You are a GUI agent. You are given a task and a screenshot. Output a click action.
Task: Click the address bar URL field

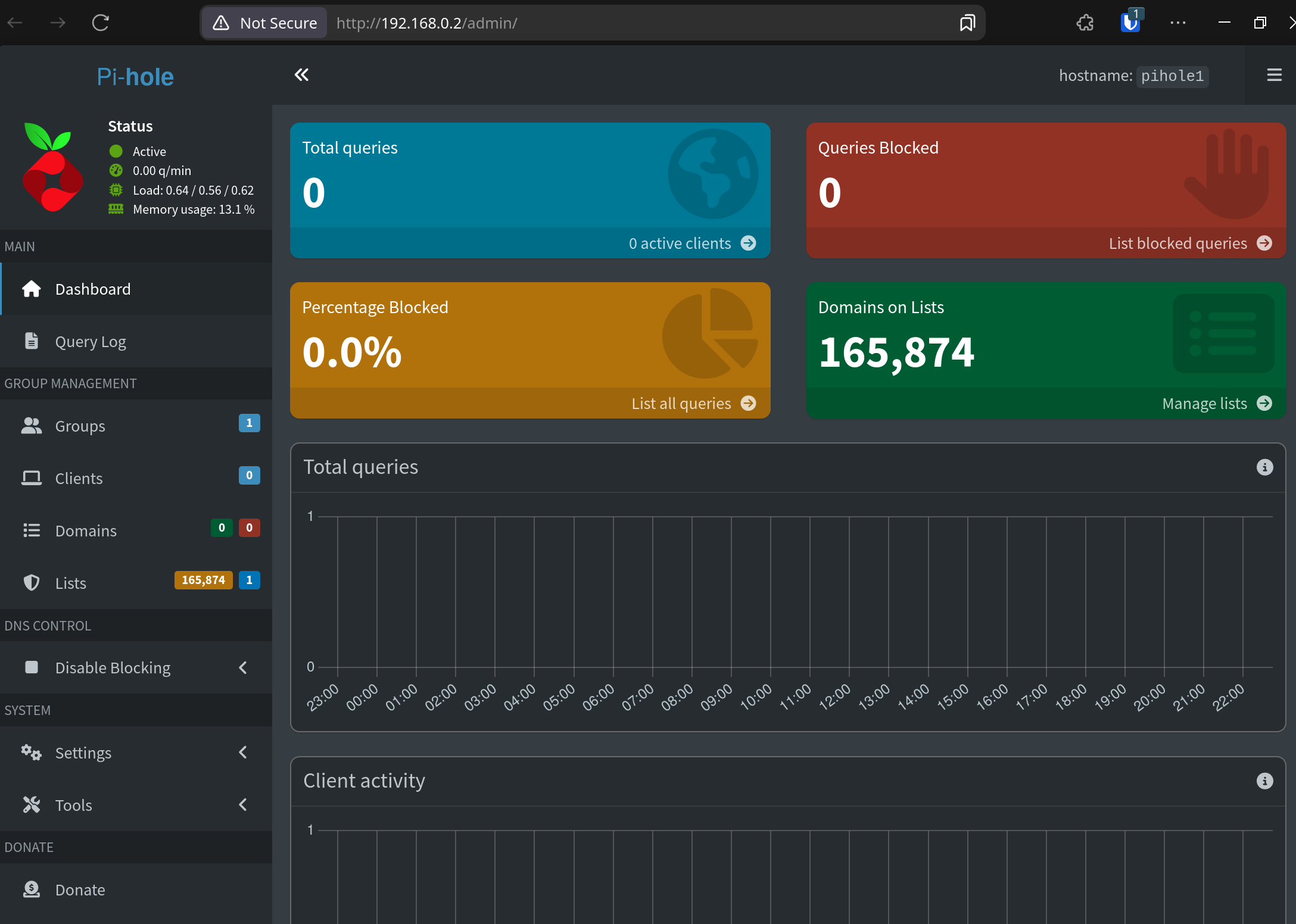596,23
